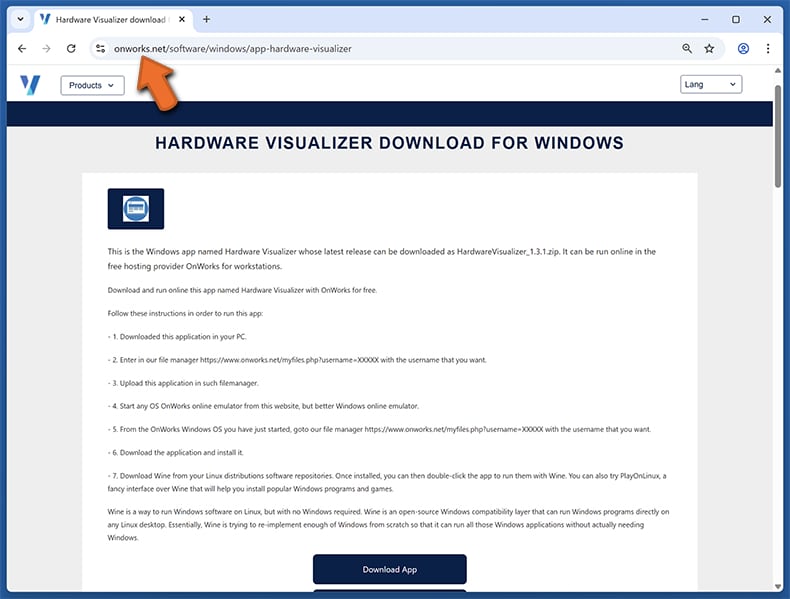This screenshot has height=599, width=790.
Task: Expand the Products dropdown
Action: [92, 85]
